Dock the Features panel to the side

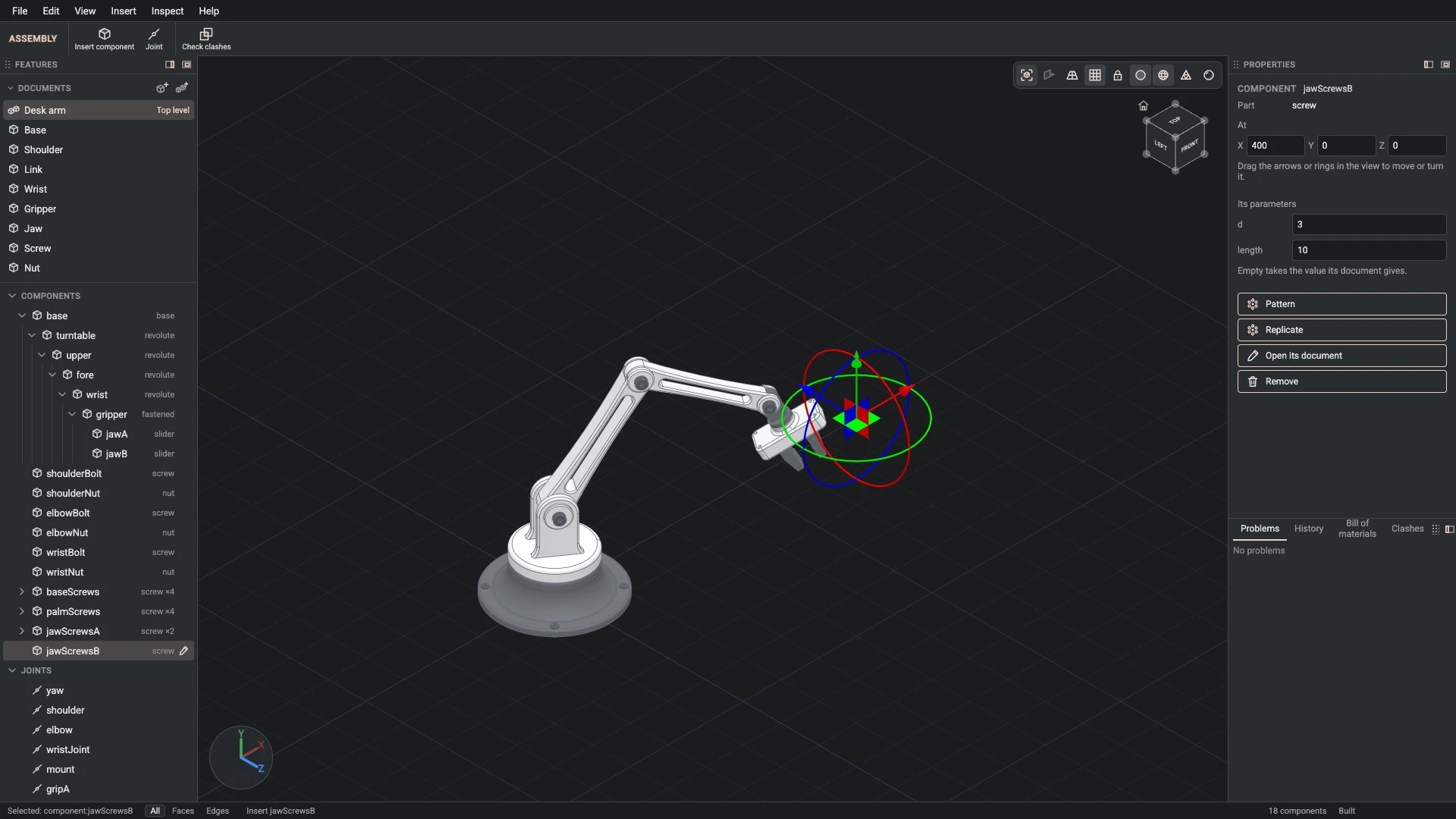(x=170, y=64)
